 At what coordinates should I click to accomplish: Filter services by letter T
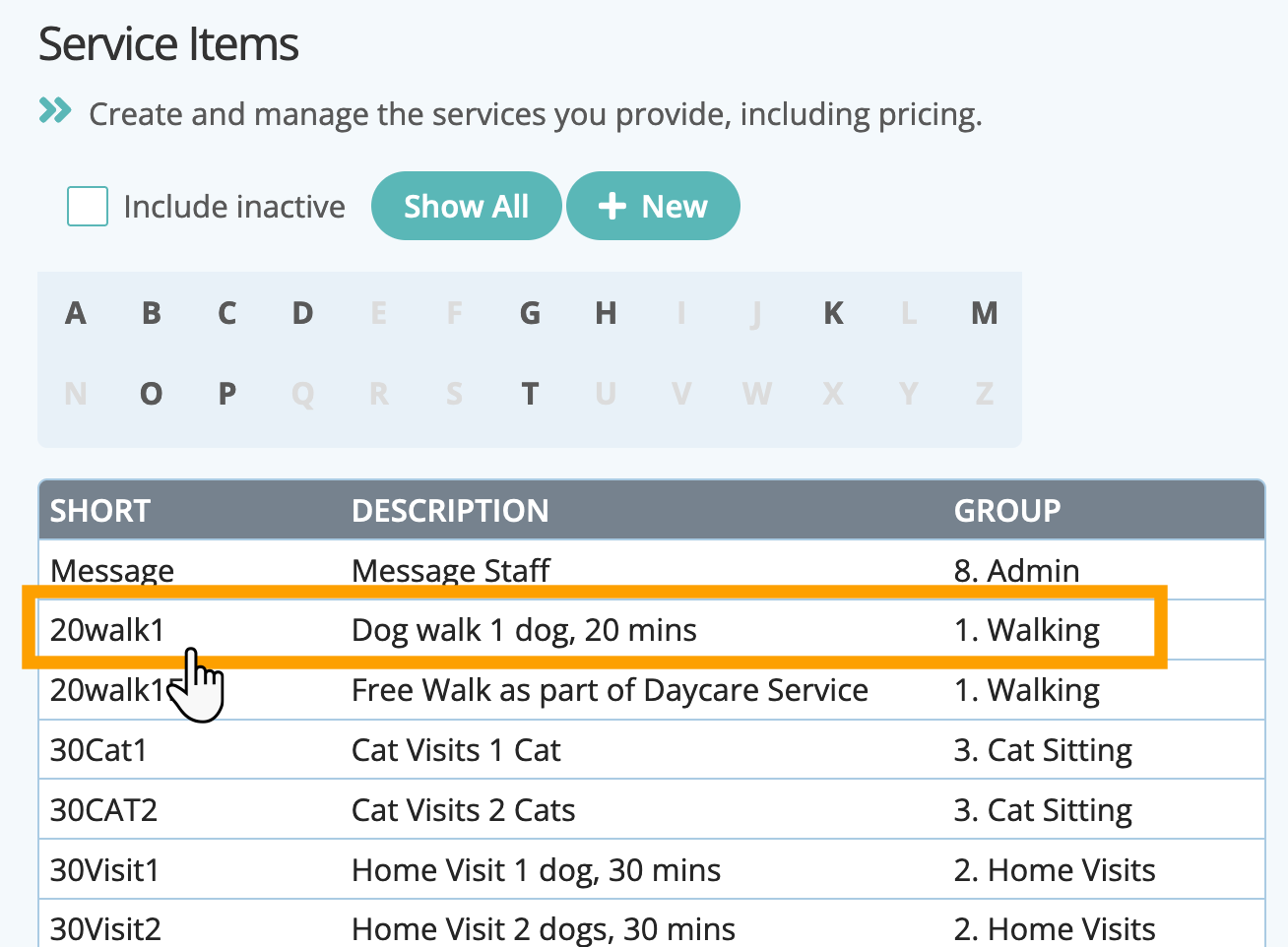click(x=530, y=395)
